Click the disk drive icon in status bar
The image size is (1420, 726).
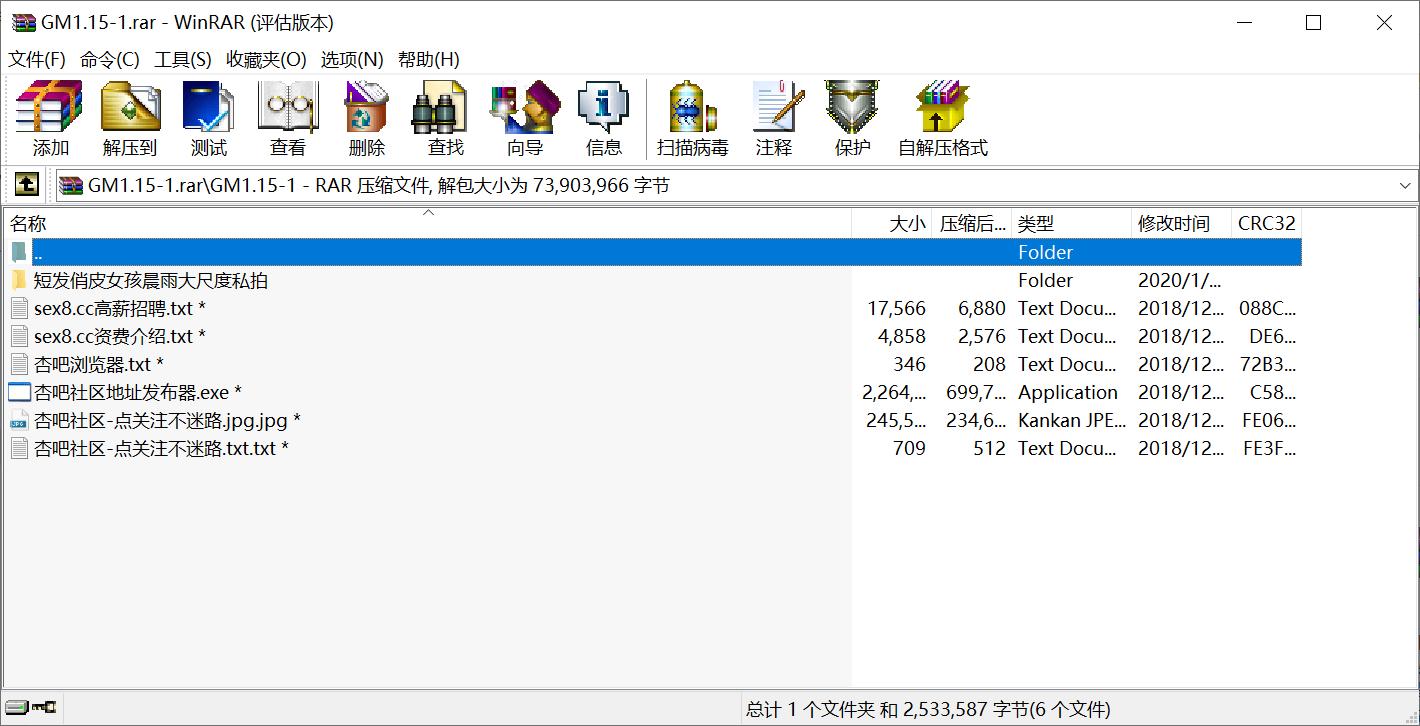coord(16,707)
